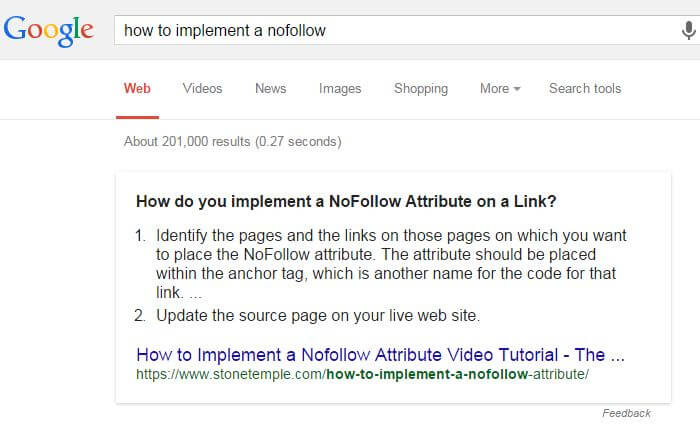Switch to the Videos tab
This screenshot has width=700, height=424.
point(202,88)
